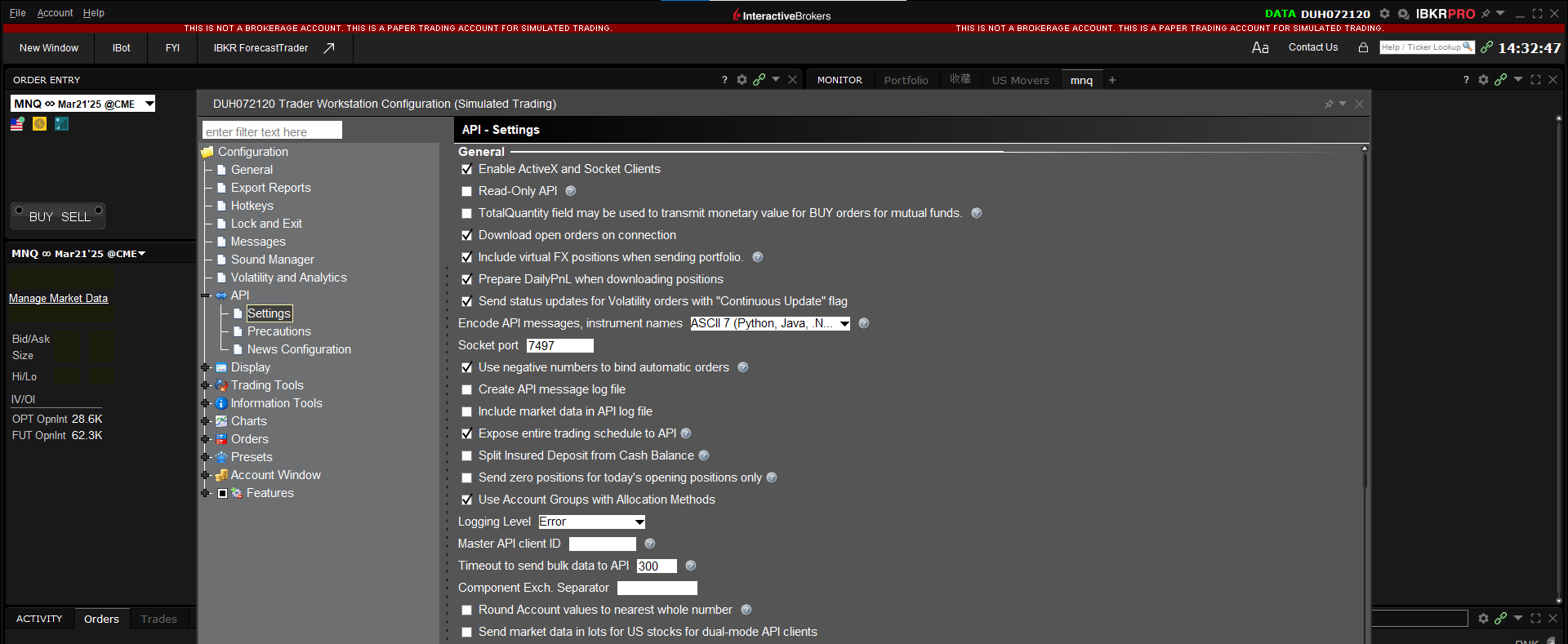The width and height of the screenshot is (1568, 644).
Task: Click the BUY SELL order button
Action: point(58,216)
